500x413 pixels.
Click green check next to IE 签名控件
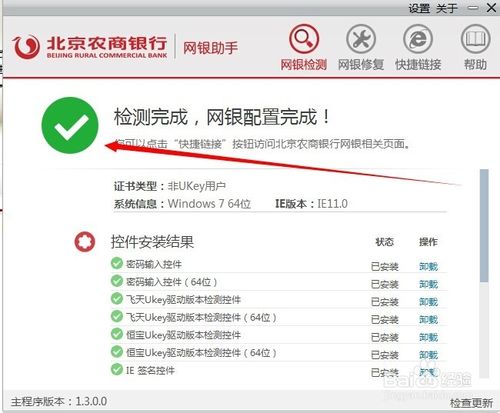tap(117, 369)
